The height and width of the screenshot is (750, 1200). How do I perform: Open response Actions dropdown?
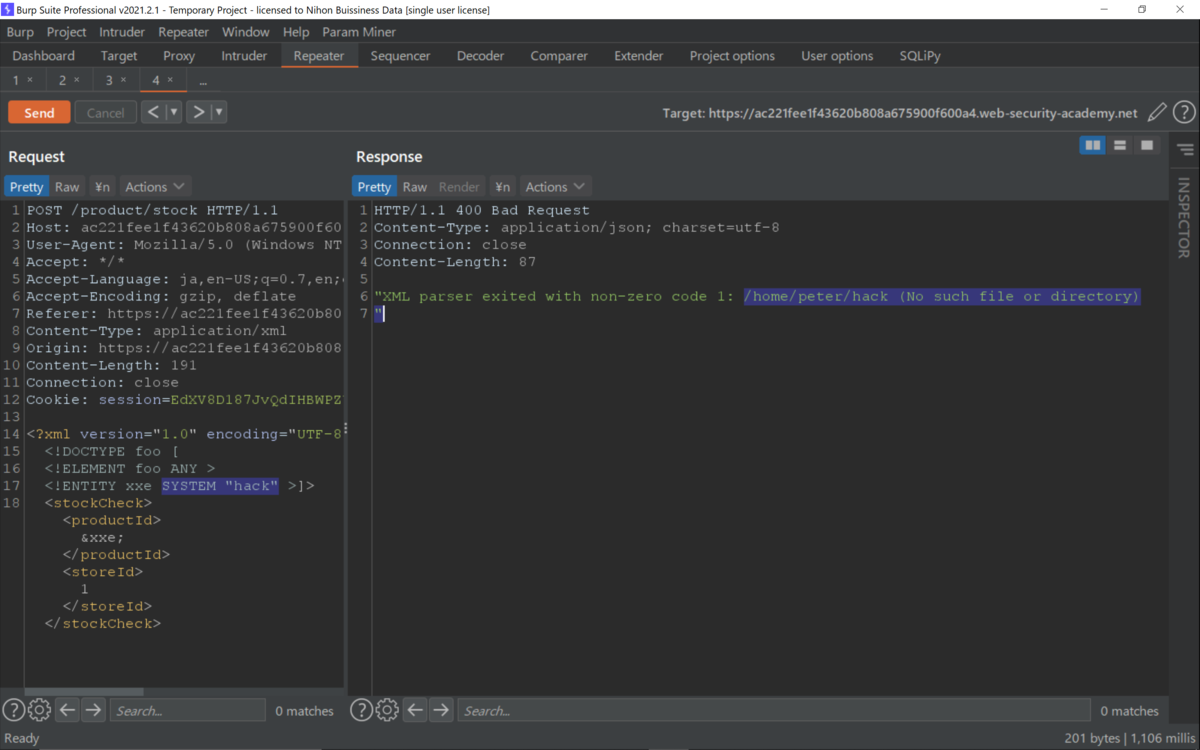[555, 187]
